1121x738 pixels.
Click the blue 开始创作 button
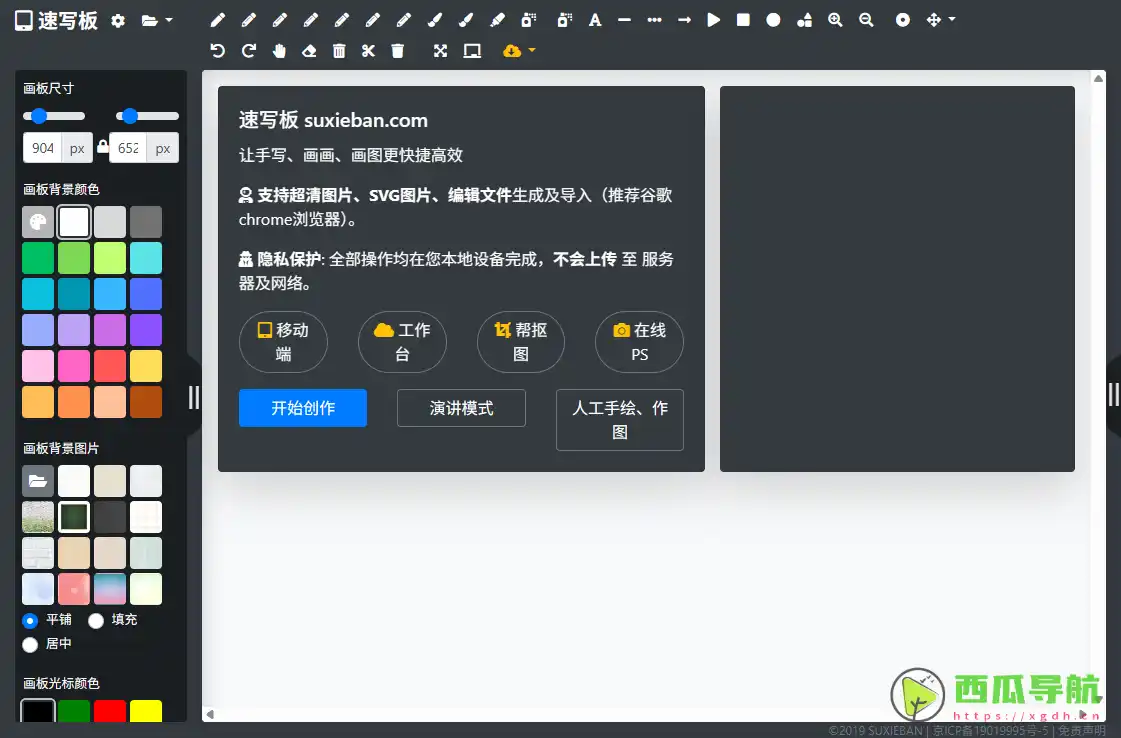(302, 408)
